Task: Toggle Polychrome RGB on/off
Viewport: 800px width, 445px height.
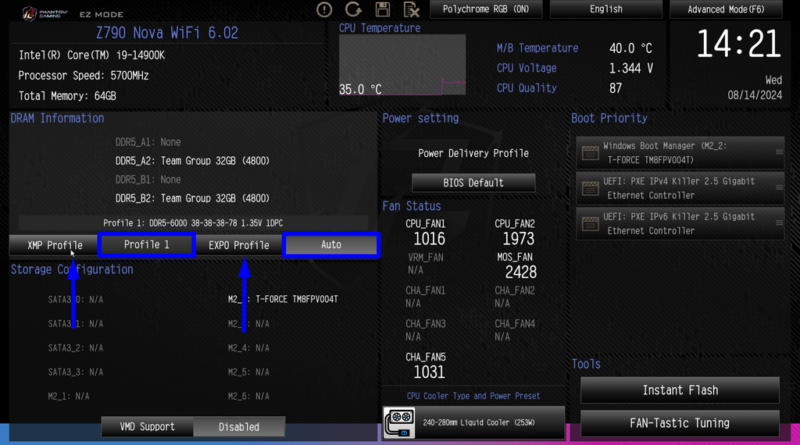Action: [x=486, y=9]
